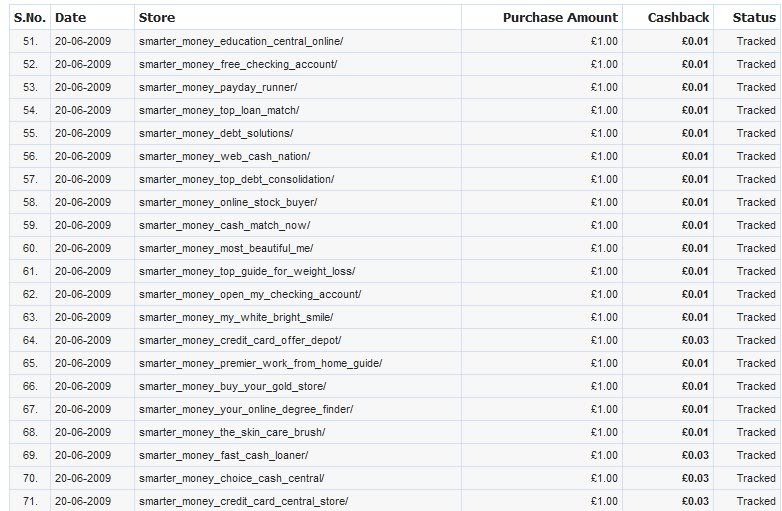The height and width of the screenshot is (511, 782).
Task: Click Tracked status of row 69
Action: pyautogui.click(x=756, y=455)
